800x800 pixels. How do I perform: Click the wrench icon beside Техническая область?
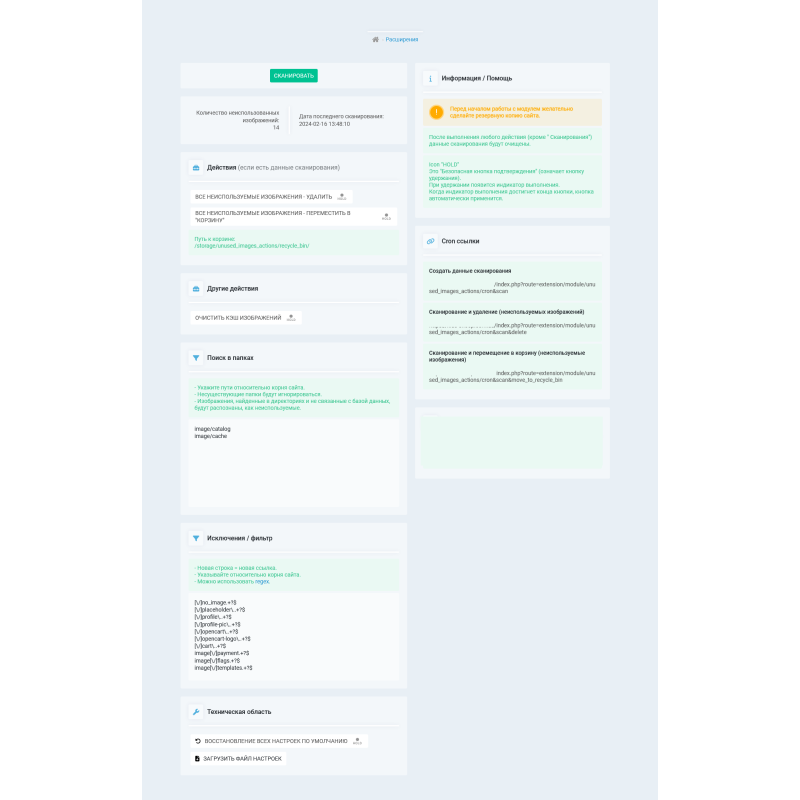[196, 712]
